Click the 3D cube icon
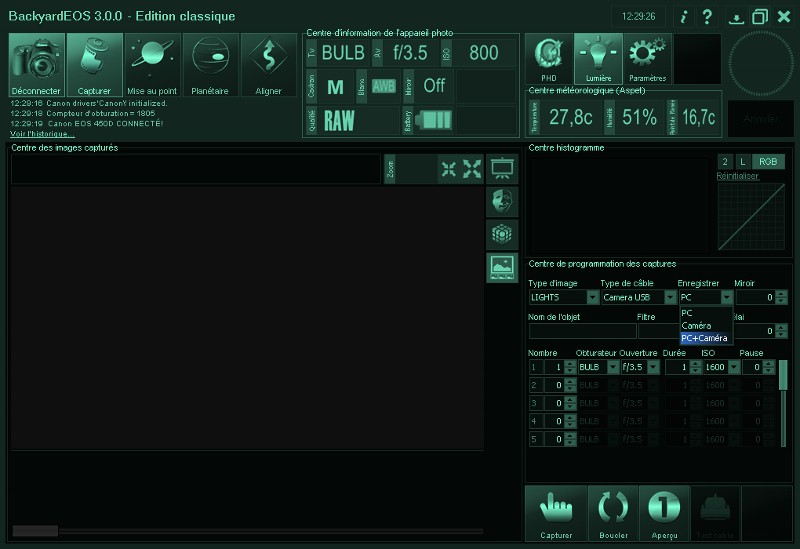Screen dimensions: 800x549 pos(502,234)
